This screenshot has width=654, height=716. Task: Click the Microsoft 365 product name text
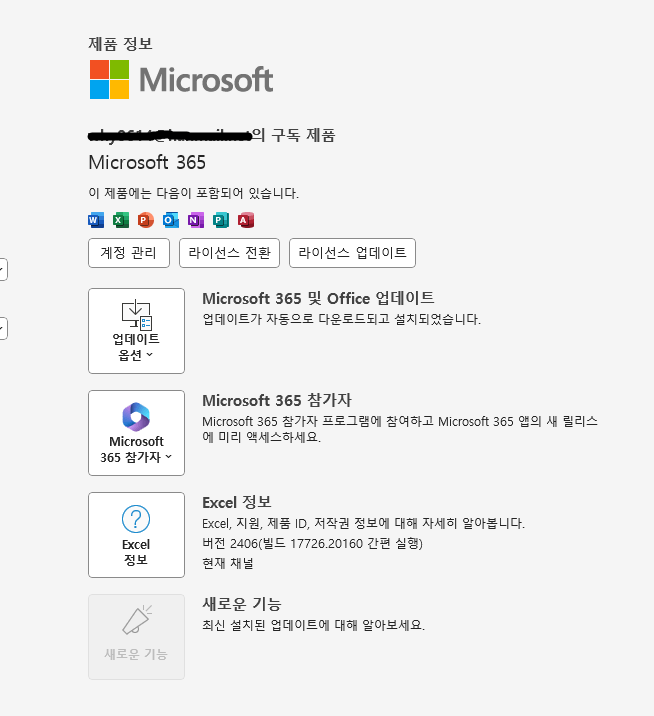click(147, 162)
